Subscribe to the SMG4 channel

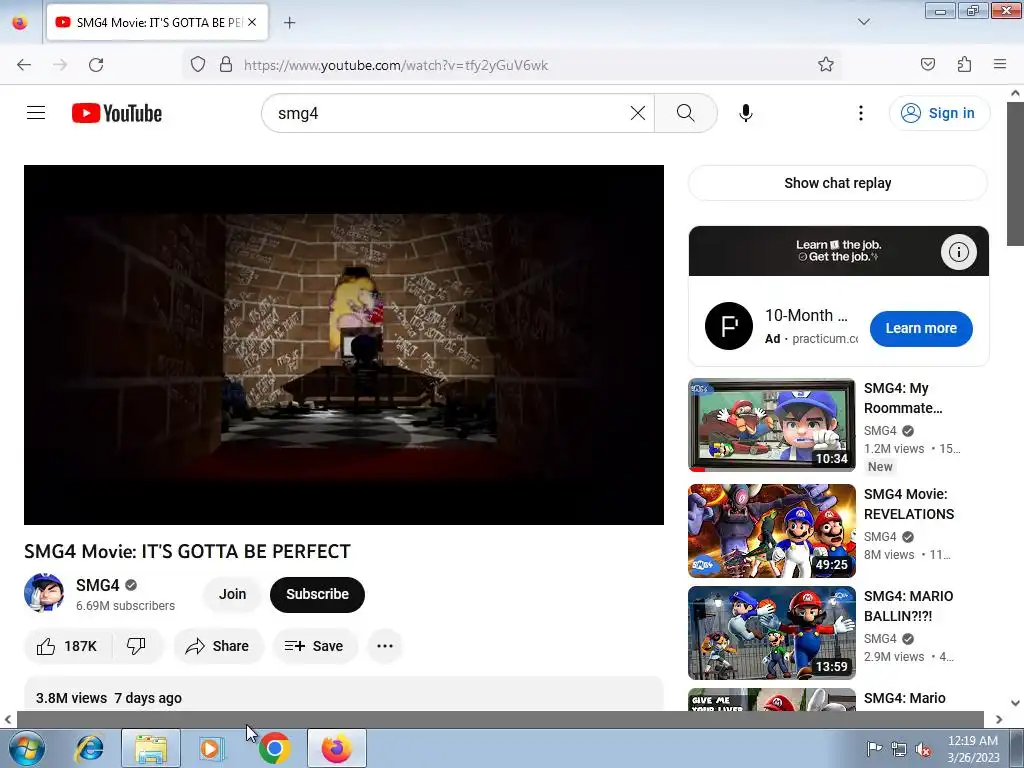pos(317,594)
